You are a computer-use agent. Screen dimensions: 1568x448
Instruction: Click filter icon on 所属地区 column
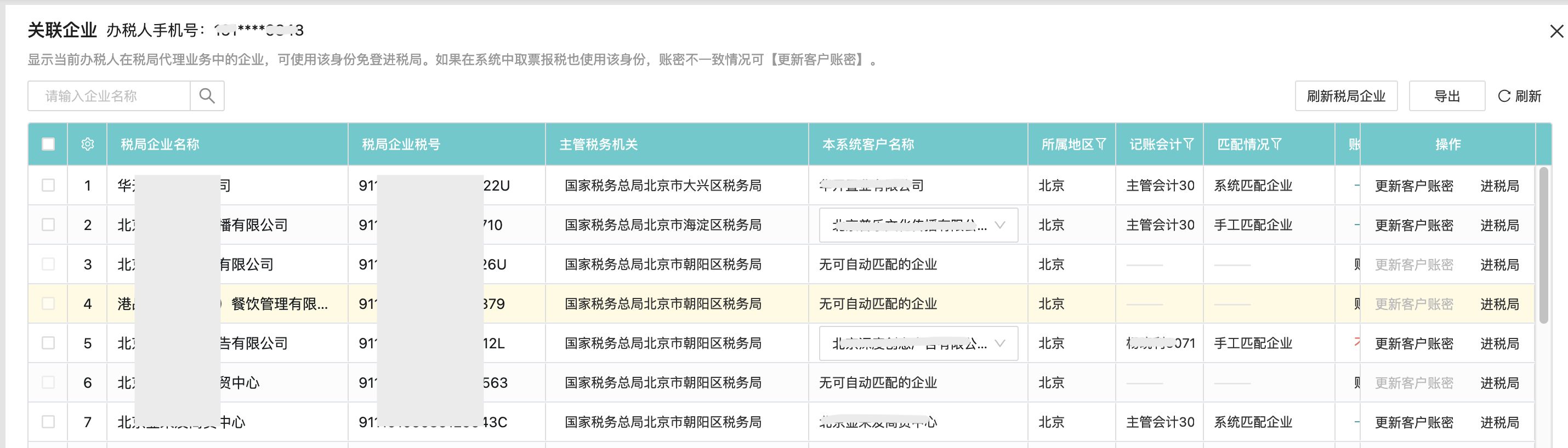click(x=1100, y=144)
